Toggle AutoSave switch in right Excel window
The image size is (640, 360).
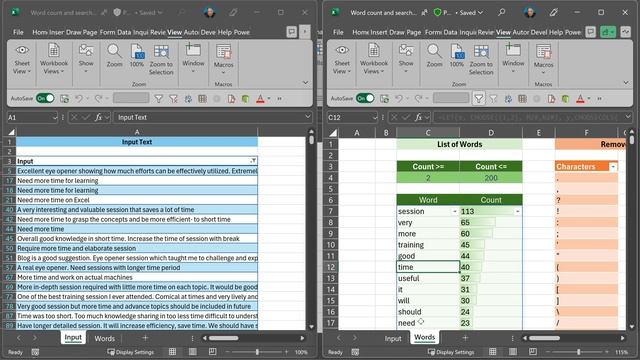tap(365, 98)
